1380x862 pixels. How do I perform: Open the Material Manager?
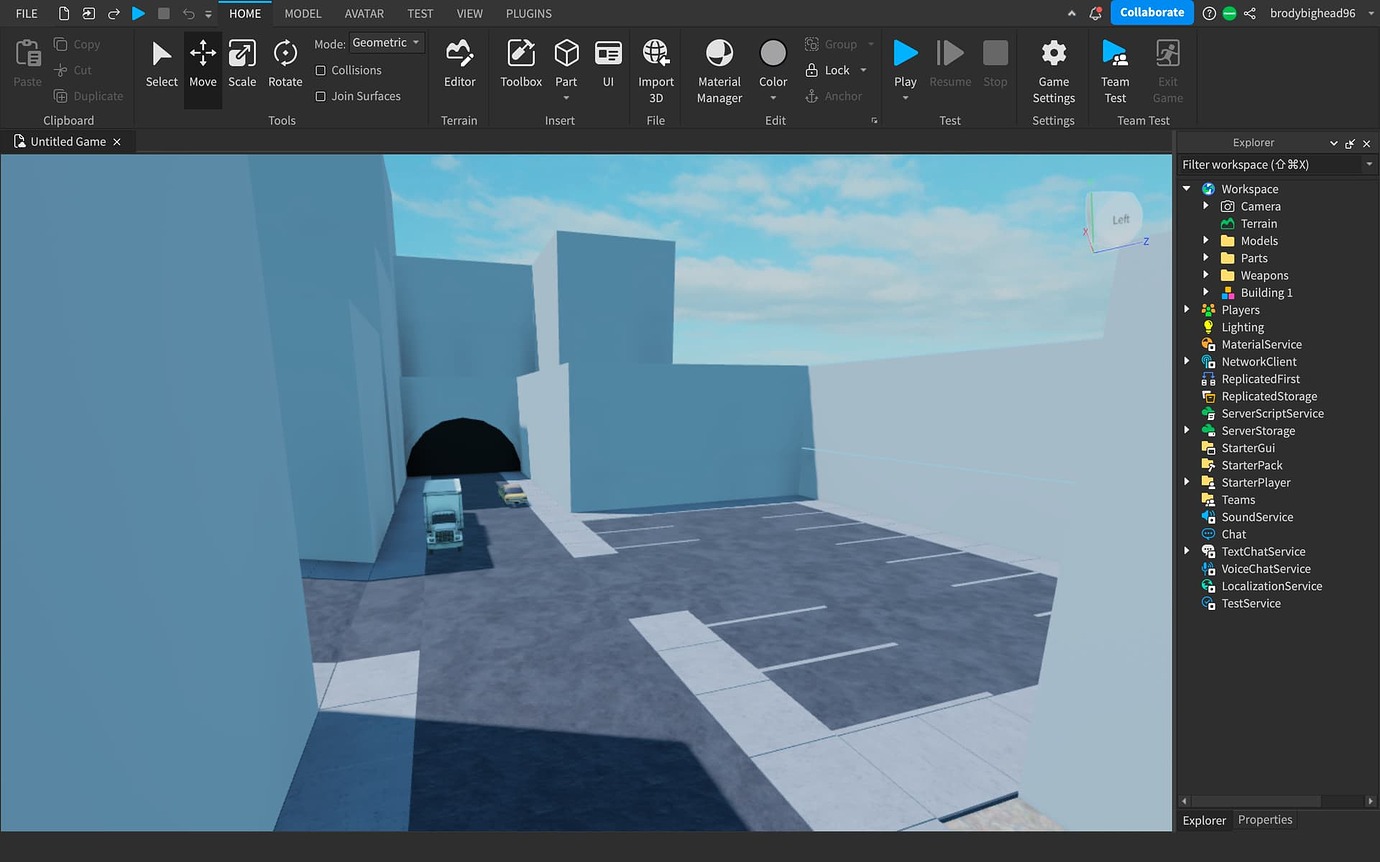click(718, 66)
